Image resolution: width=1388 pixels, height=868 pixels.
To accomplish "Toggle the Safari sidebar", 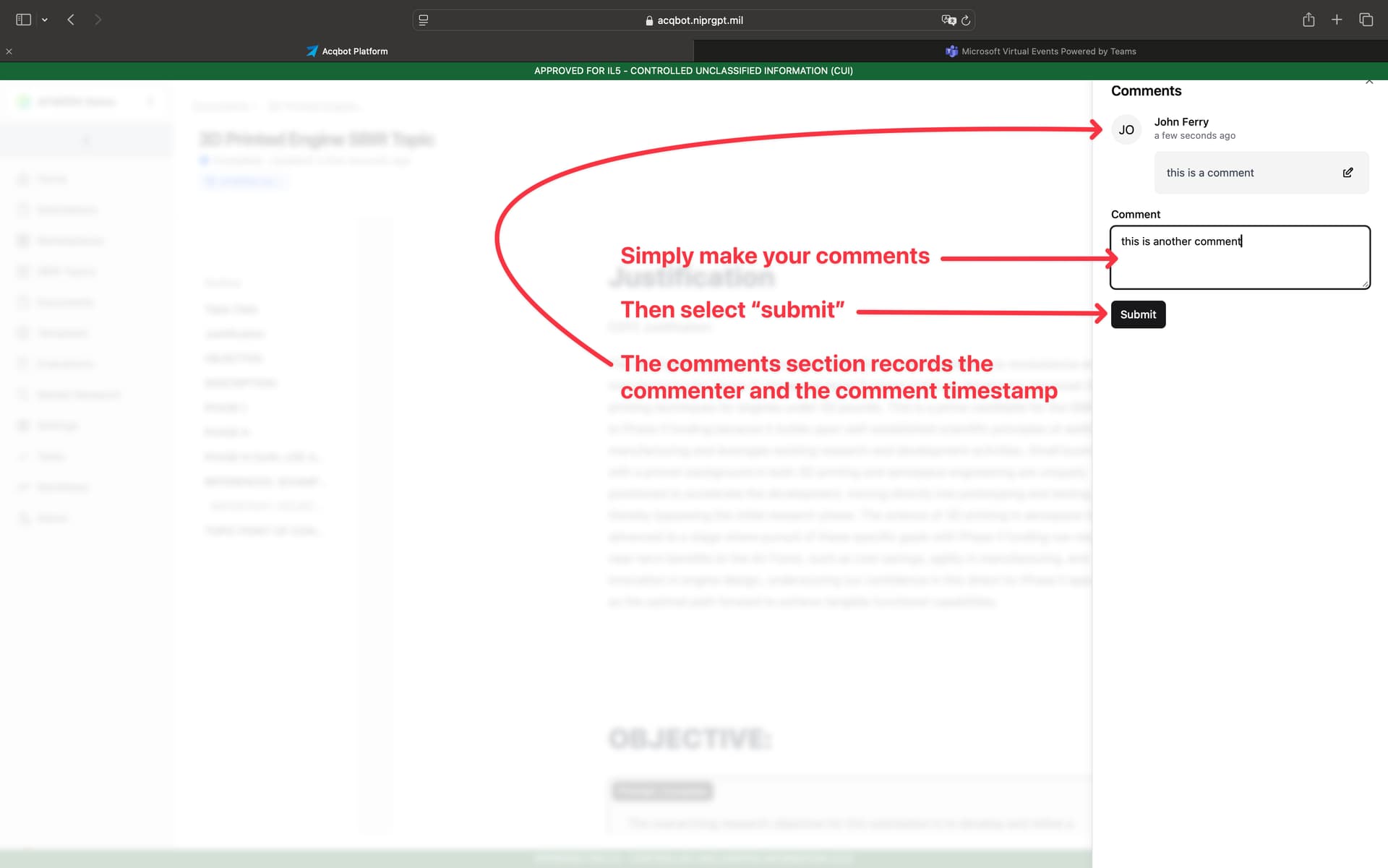I will pos(23,20).
